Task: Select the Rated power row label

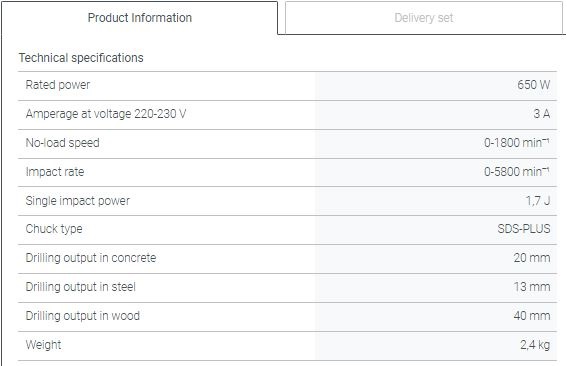Action: (58, 85)
